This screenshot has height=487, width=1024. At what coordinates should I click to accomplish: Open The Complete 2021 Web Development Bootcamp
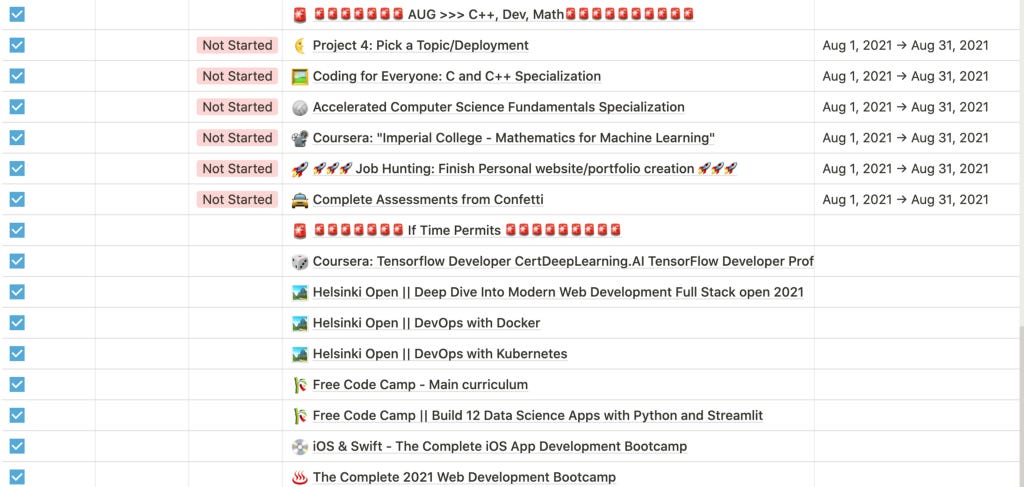coord(464,477)
